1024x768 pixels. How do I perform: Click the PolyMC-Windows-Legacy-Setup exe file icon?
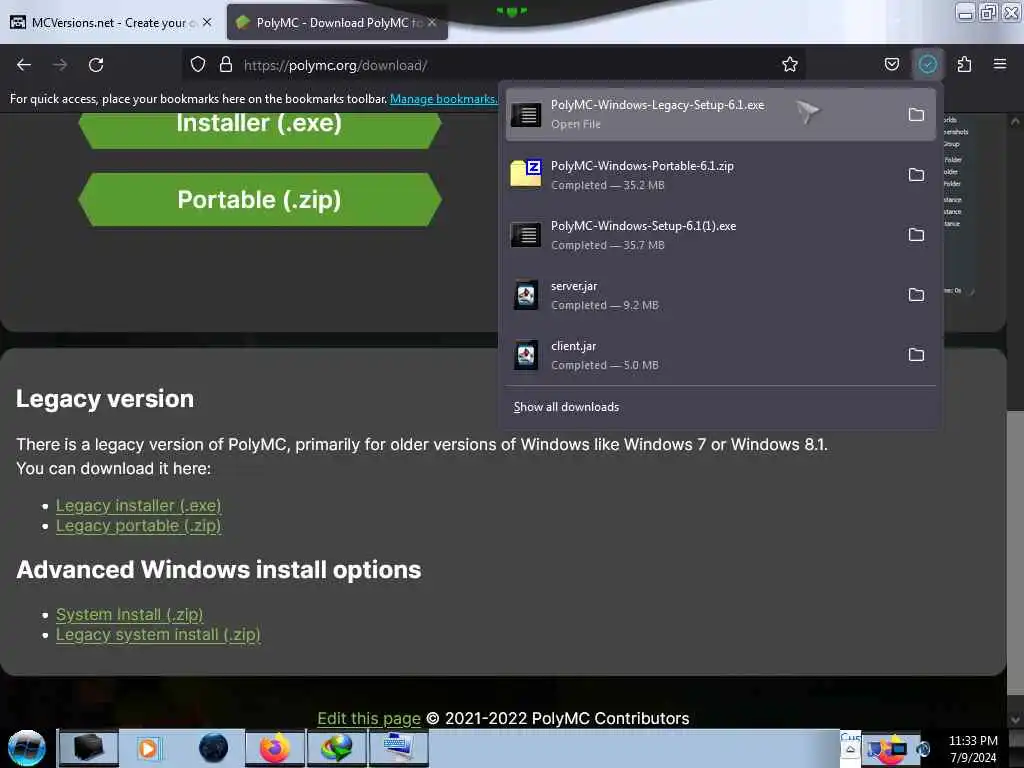pos(526,115)
